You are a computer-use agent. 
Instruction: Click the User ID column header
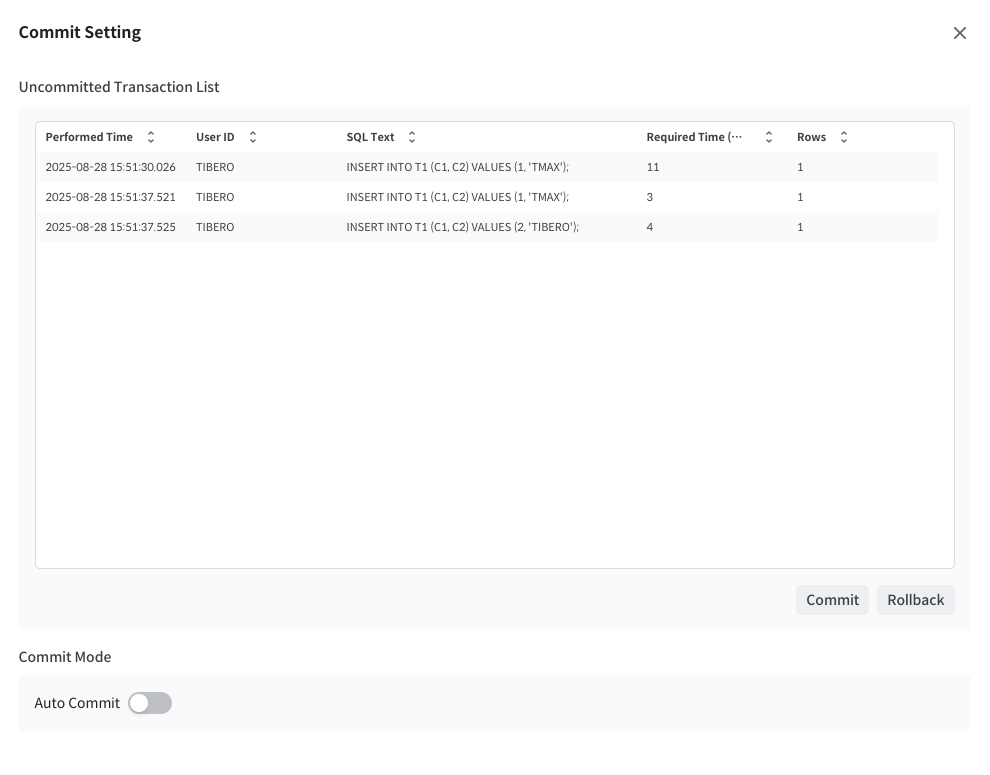click(x=215, y=137)
